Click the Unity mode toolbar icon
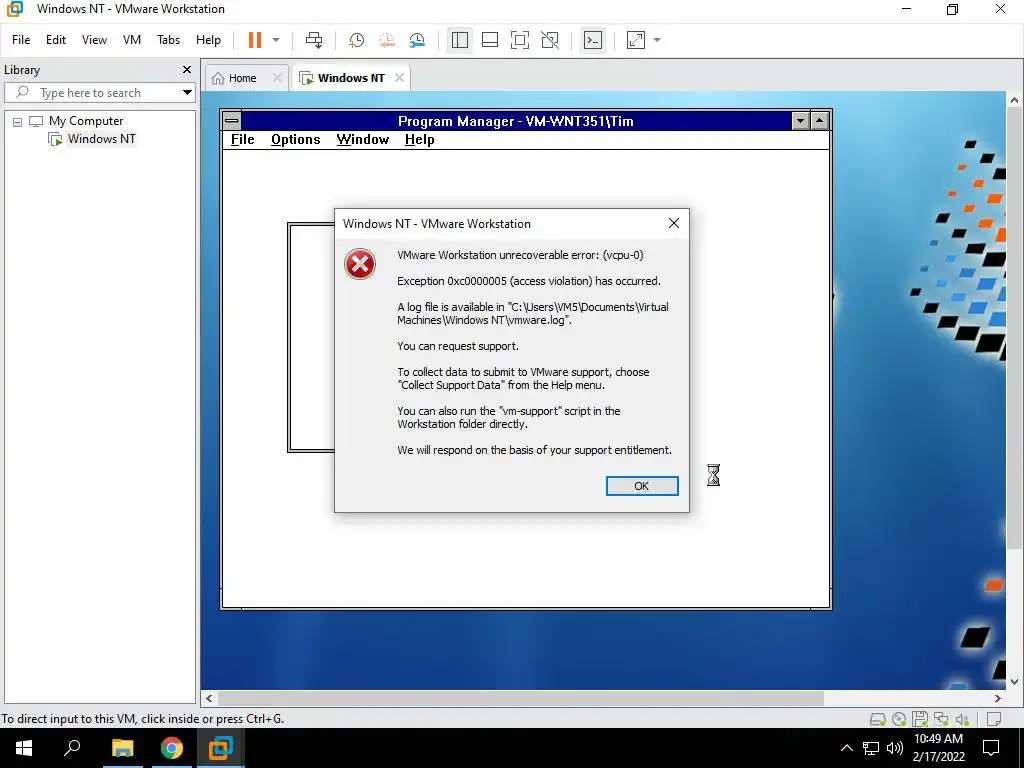The image size is (1024, 768). click(x=550, y=40)
